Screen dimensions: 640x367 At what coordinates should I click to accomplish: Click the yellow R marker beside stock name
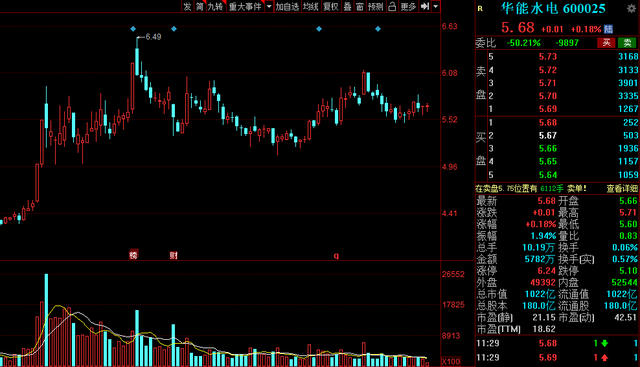[480, 9]
